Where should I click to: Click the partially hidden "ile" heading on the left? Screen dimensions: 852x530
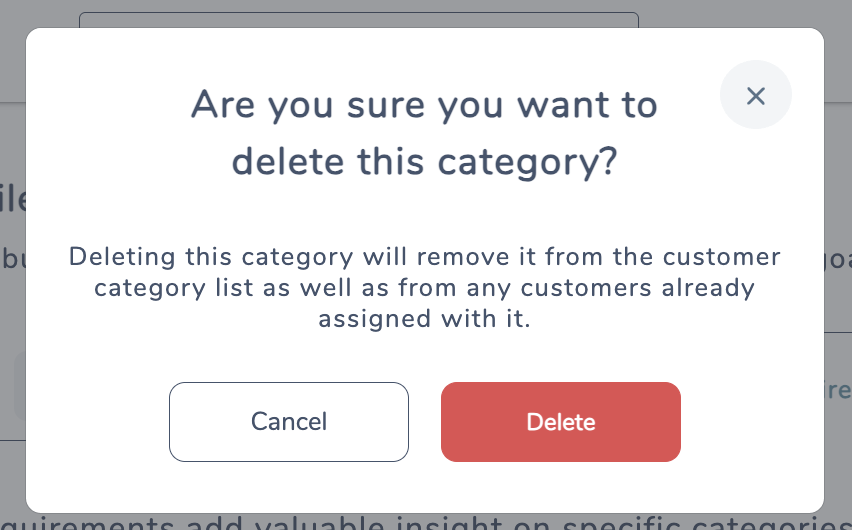(x=12, y=199)
